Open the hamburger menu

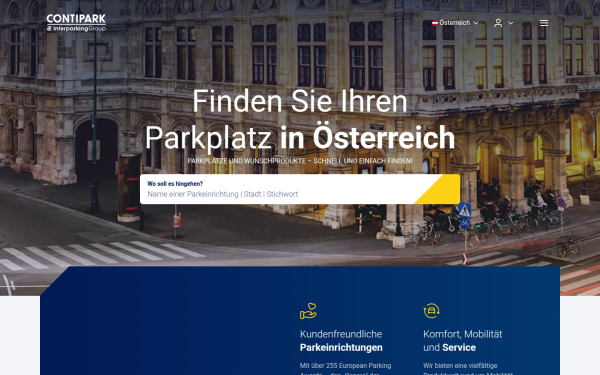point(544,23)
